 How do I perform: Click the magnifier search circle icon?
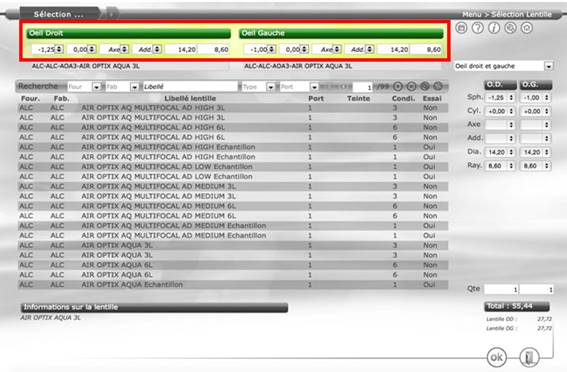click(x=510, y=28)
